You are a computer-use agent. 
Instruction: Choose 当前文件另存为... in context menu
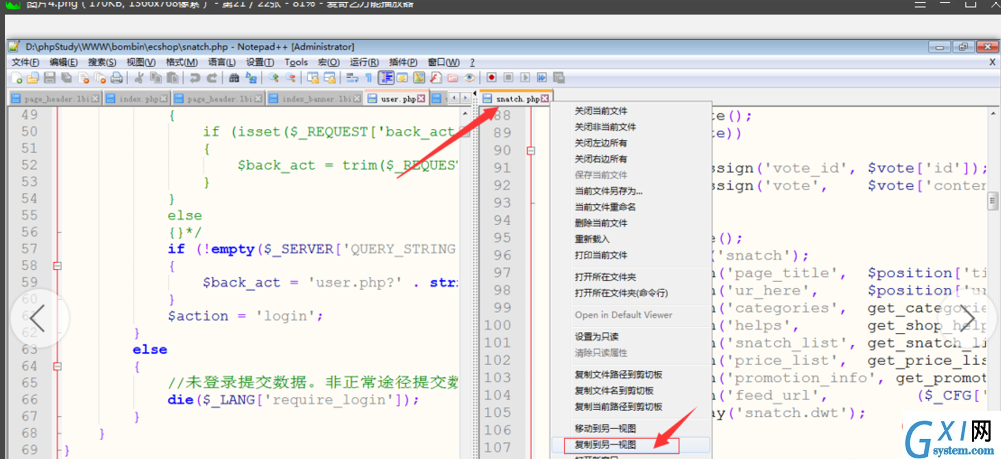tap(608, 190)
